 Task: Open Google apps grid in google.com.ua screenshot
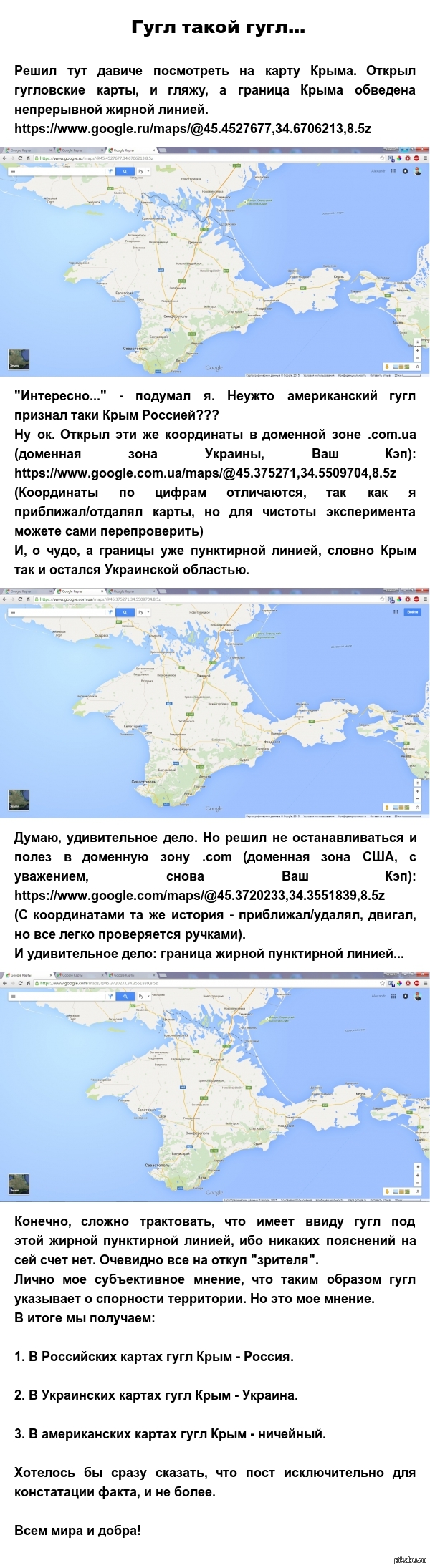click(x=396, y=612)
